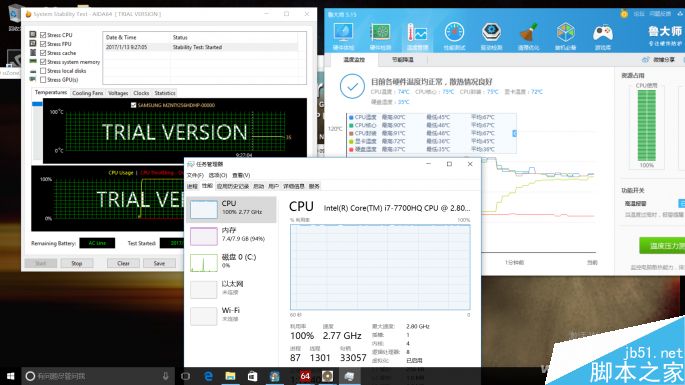Image resolution: width=685 pixels, height=385 pixels.
Task: Click the fifth taskbar app icon next to Store
Action: pos(275,376)
